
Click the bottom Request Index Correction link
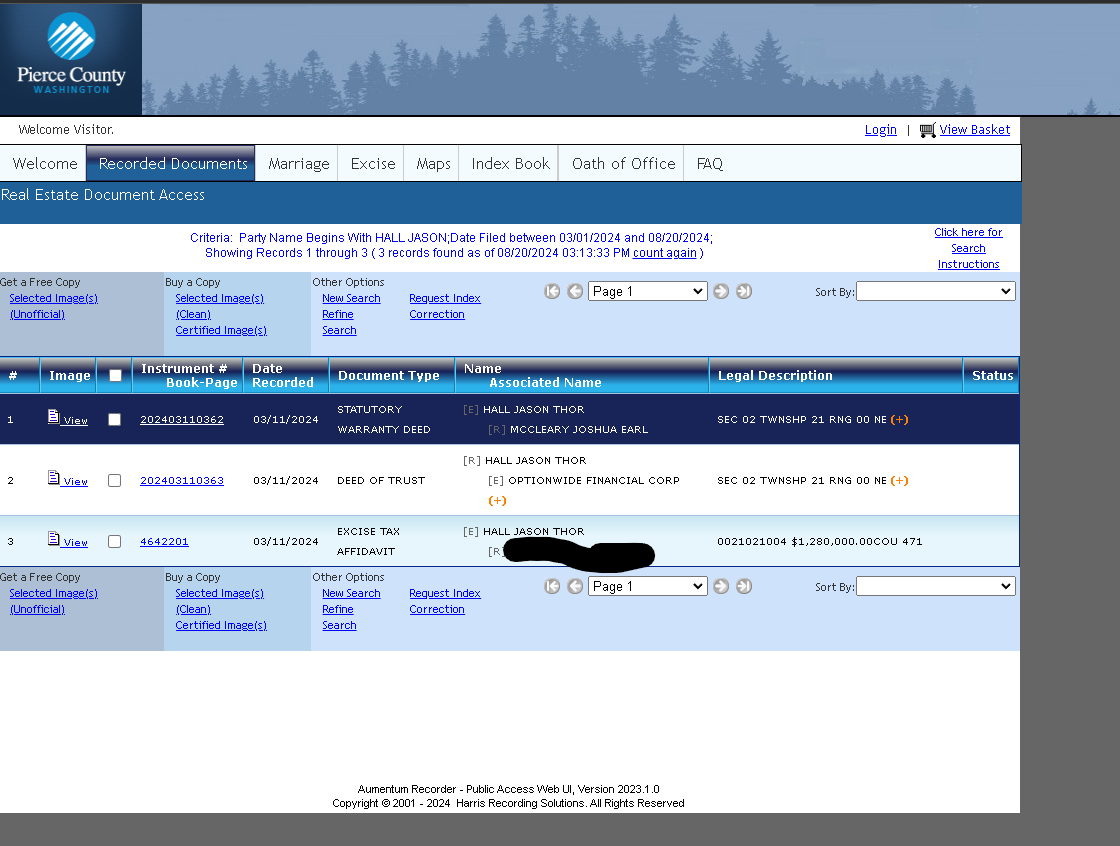(444, 602)
